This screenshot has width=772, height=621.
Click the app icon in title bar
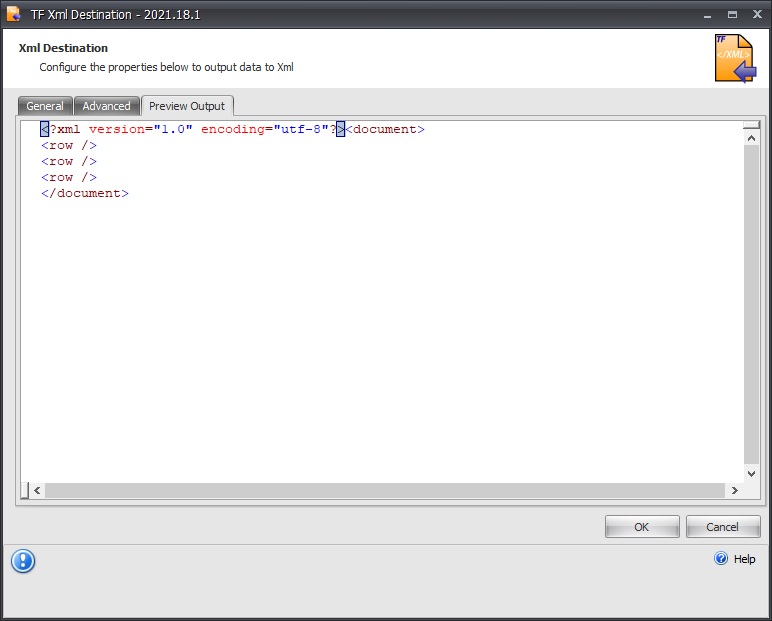tap(14, 14)
